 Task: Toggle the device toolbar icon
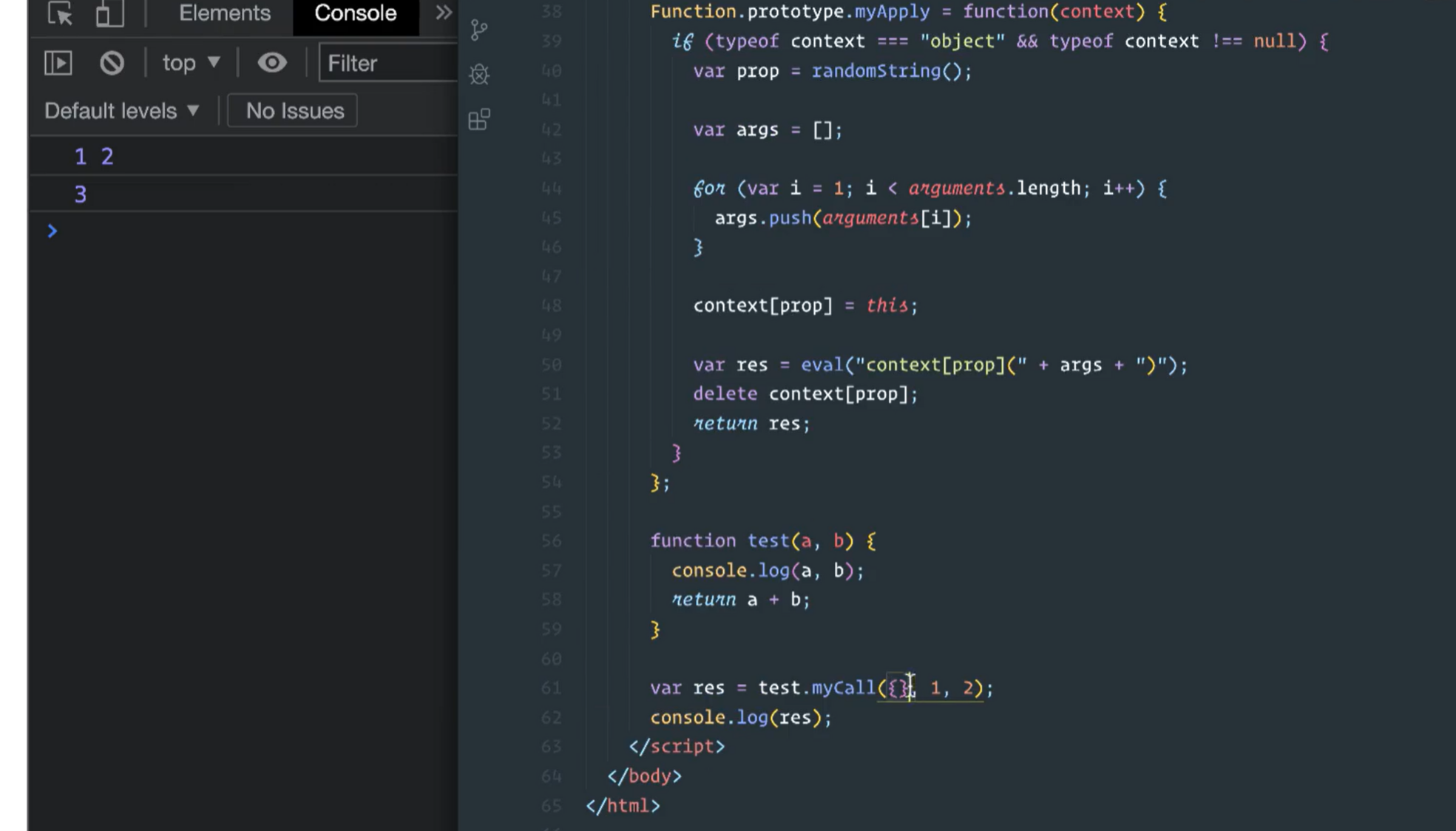click(x=109, y=13)
